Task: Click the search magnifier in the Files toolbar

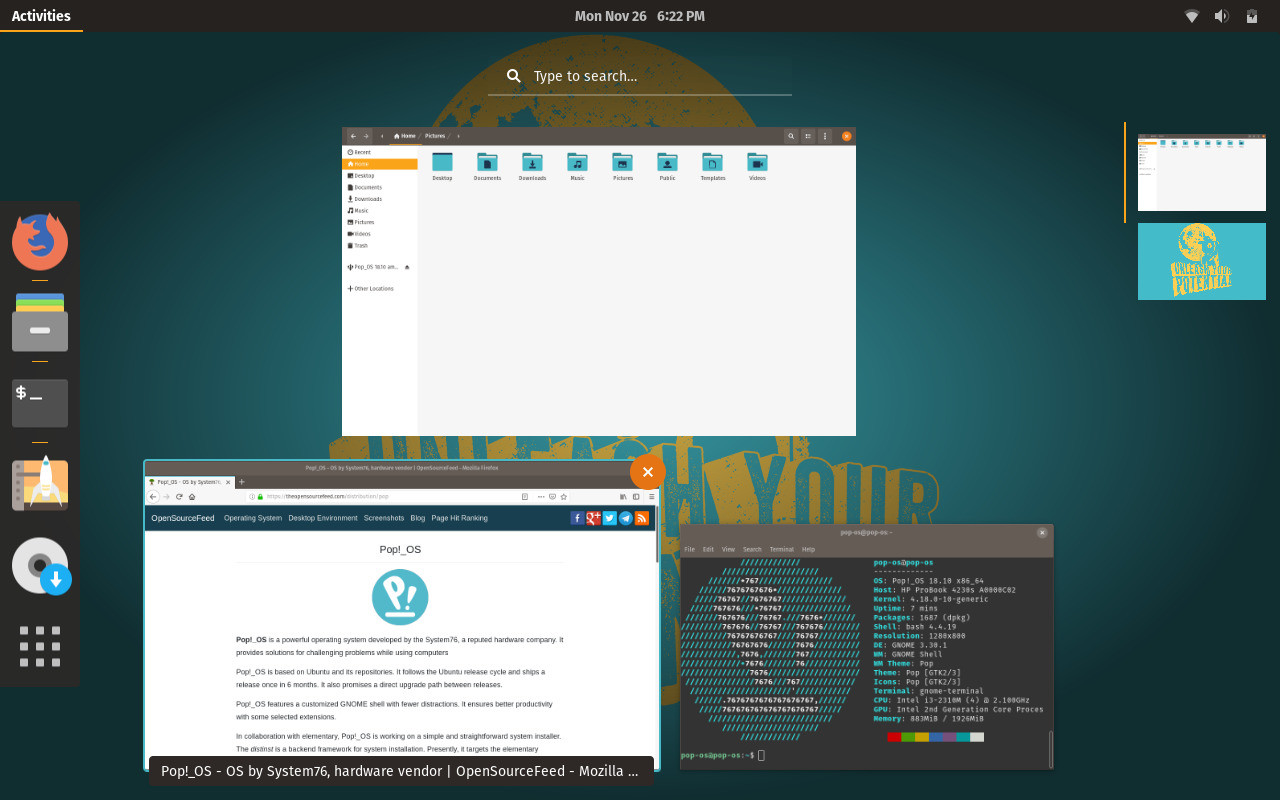Action: (x=790, y=135)
